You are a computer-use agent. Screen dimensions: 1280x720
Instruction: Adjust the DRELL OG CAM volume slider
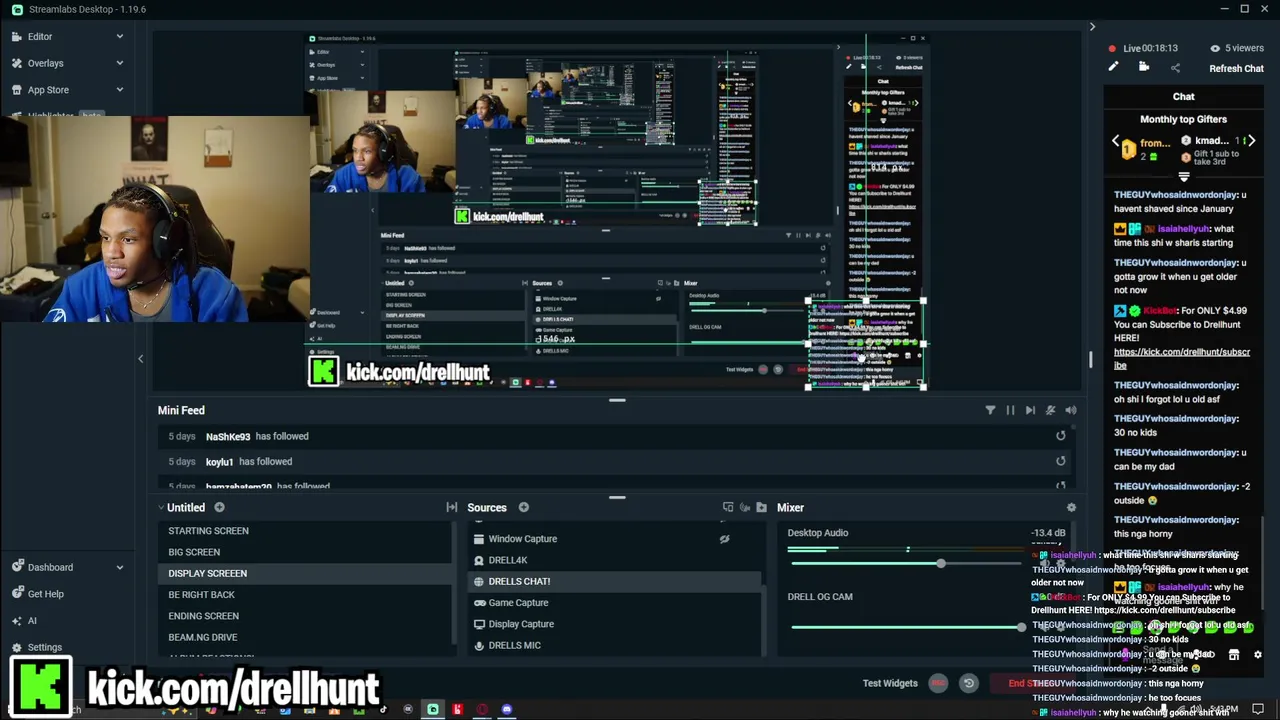908,628
